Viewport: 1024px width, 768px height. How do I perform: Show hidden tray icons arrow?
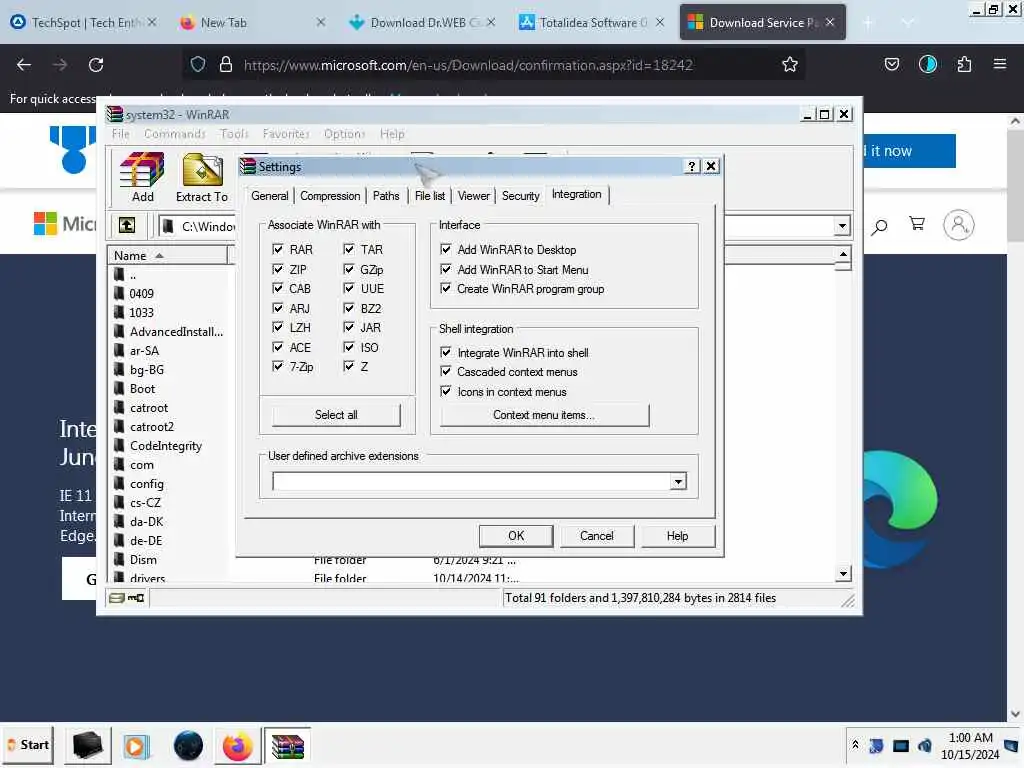(x=855, y=745)
